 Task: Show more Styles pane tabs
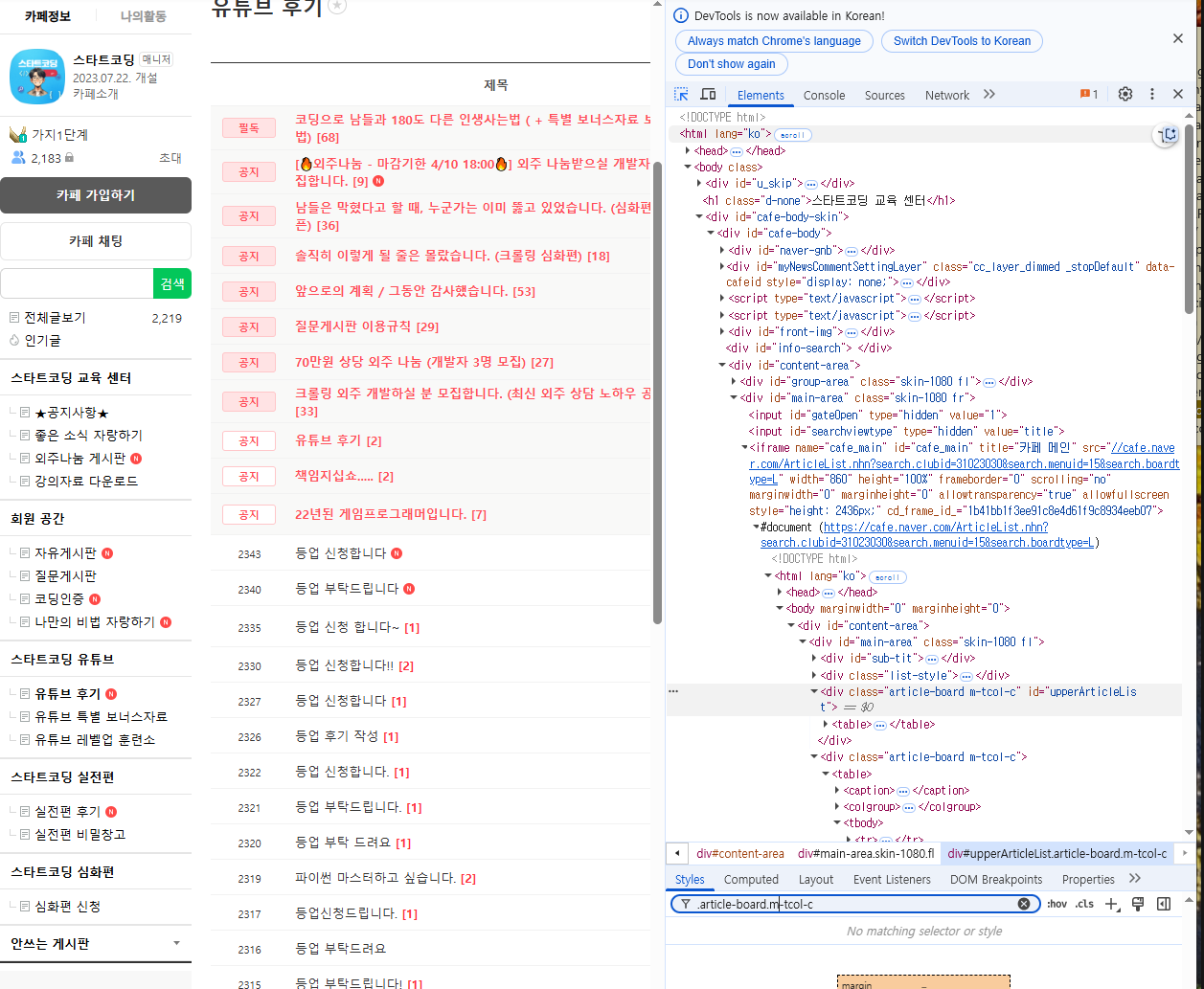click(1135, 879)
